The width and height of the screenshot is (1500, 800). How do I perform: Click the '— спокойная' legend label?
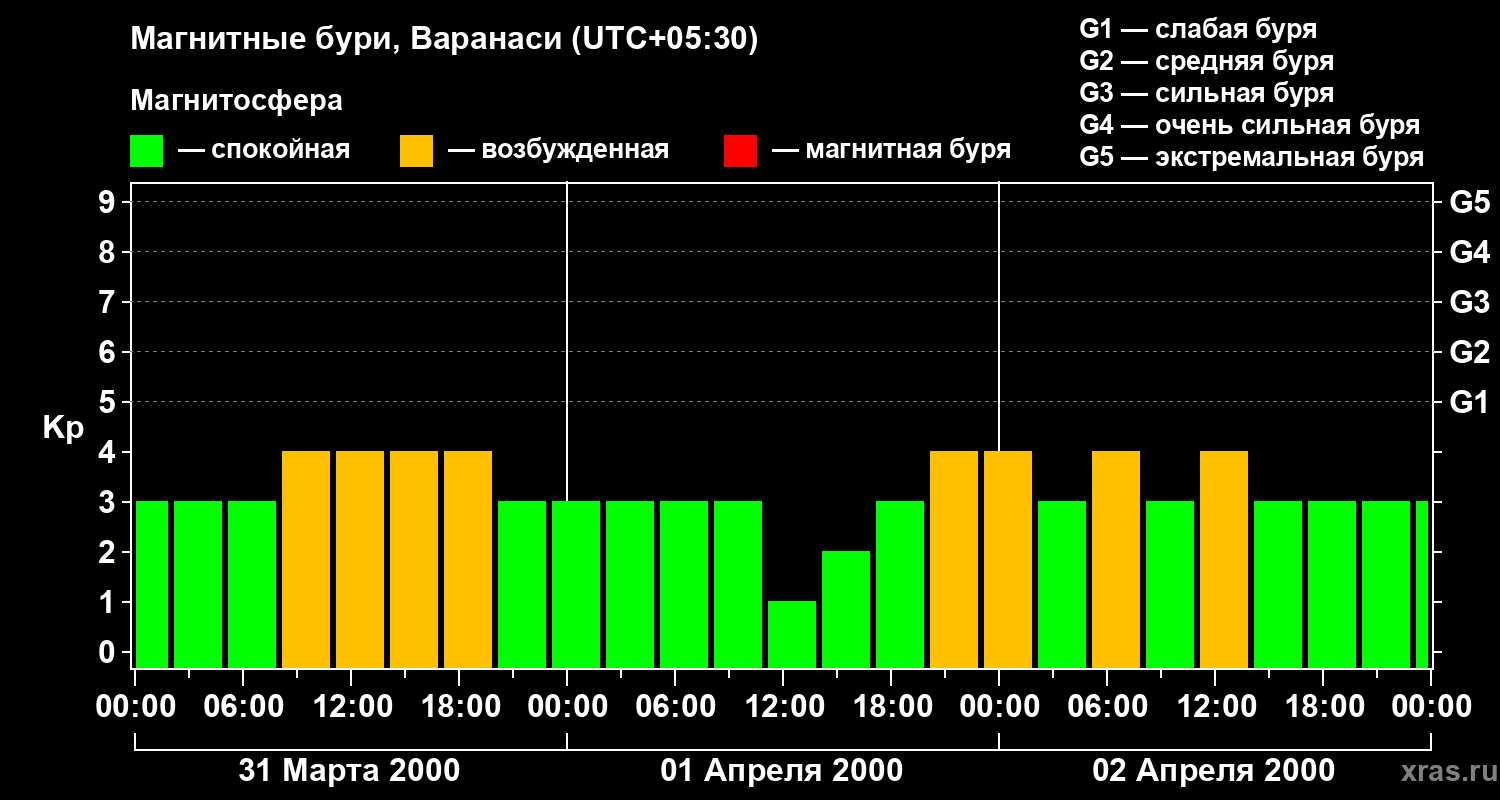coord(264,150)
